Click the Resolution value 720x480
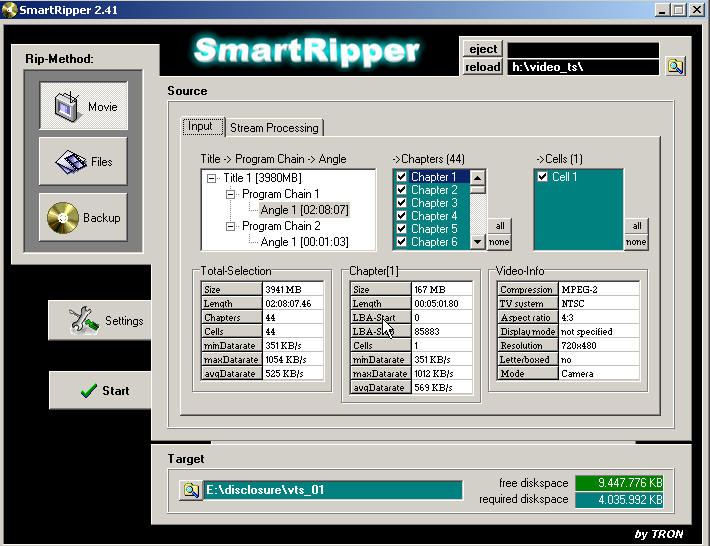The image size is (710, 546). 599,345
